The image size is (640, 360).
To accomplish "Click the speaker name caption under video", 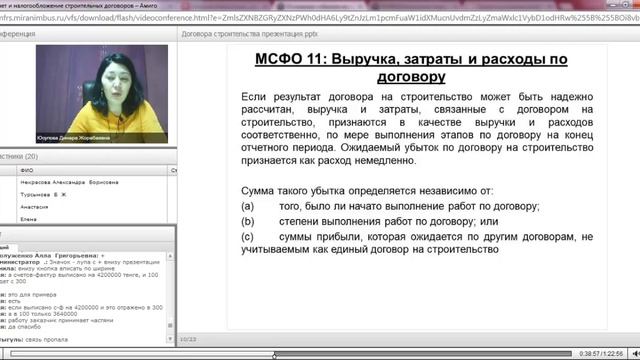I will click(x=73, y=138).
